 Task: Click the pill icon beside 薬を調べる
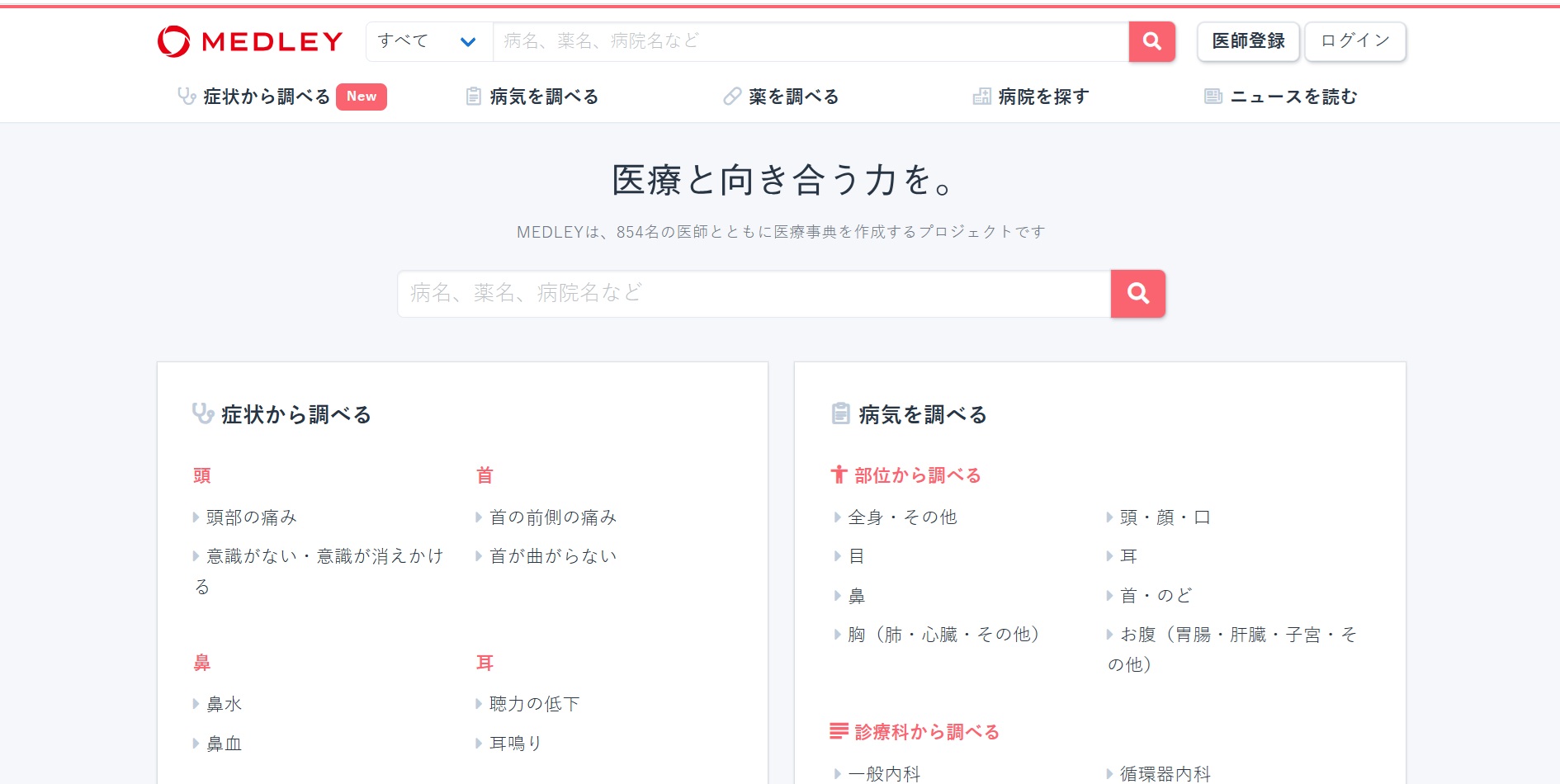point(732,97)
